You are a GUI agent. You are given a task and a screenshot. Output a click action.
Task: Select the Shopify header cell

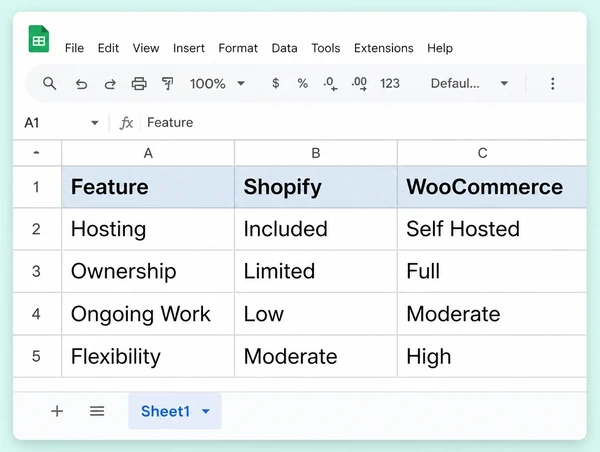click(x=316, y=187)
